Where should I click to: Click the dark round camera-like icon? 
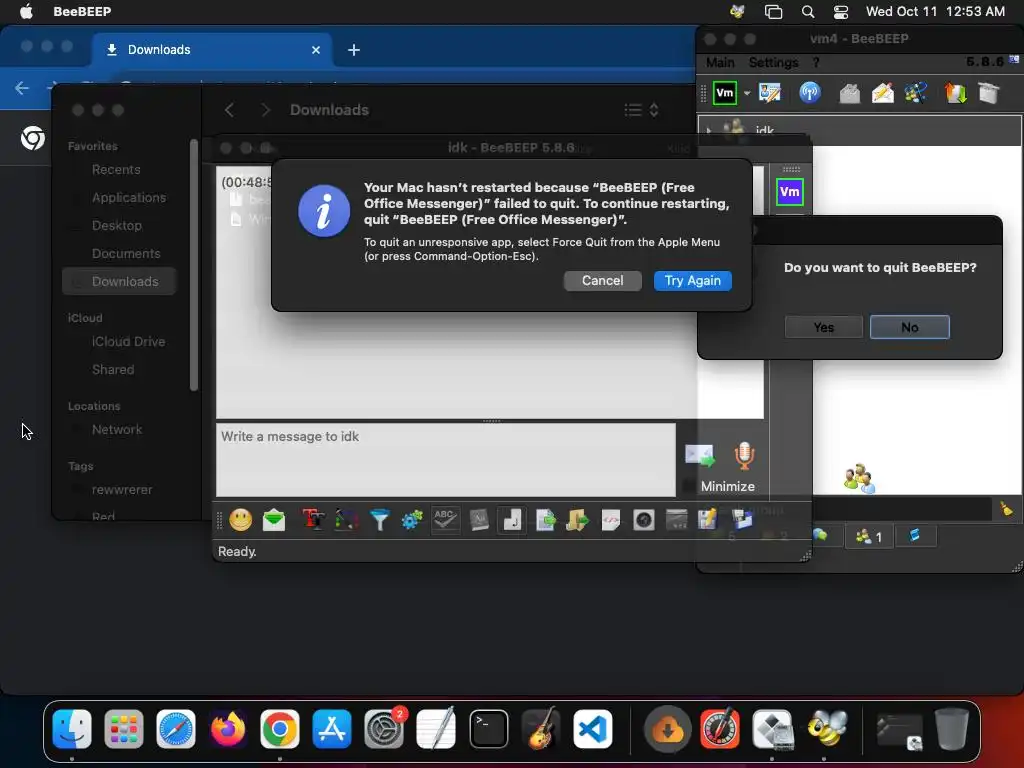click(x=643, y=520)
